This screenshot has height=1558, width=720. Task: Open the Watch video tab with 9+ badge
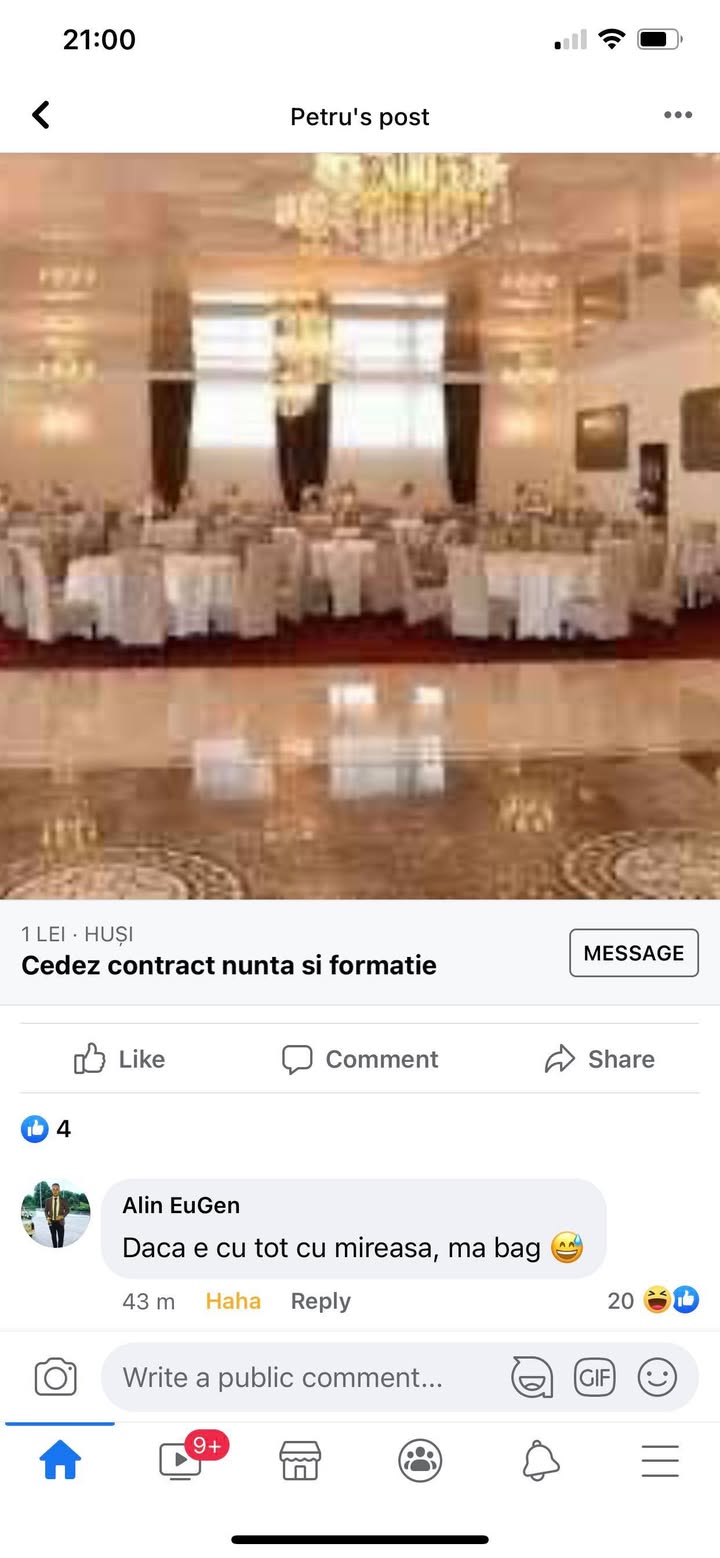tap(181, 1461)
